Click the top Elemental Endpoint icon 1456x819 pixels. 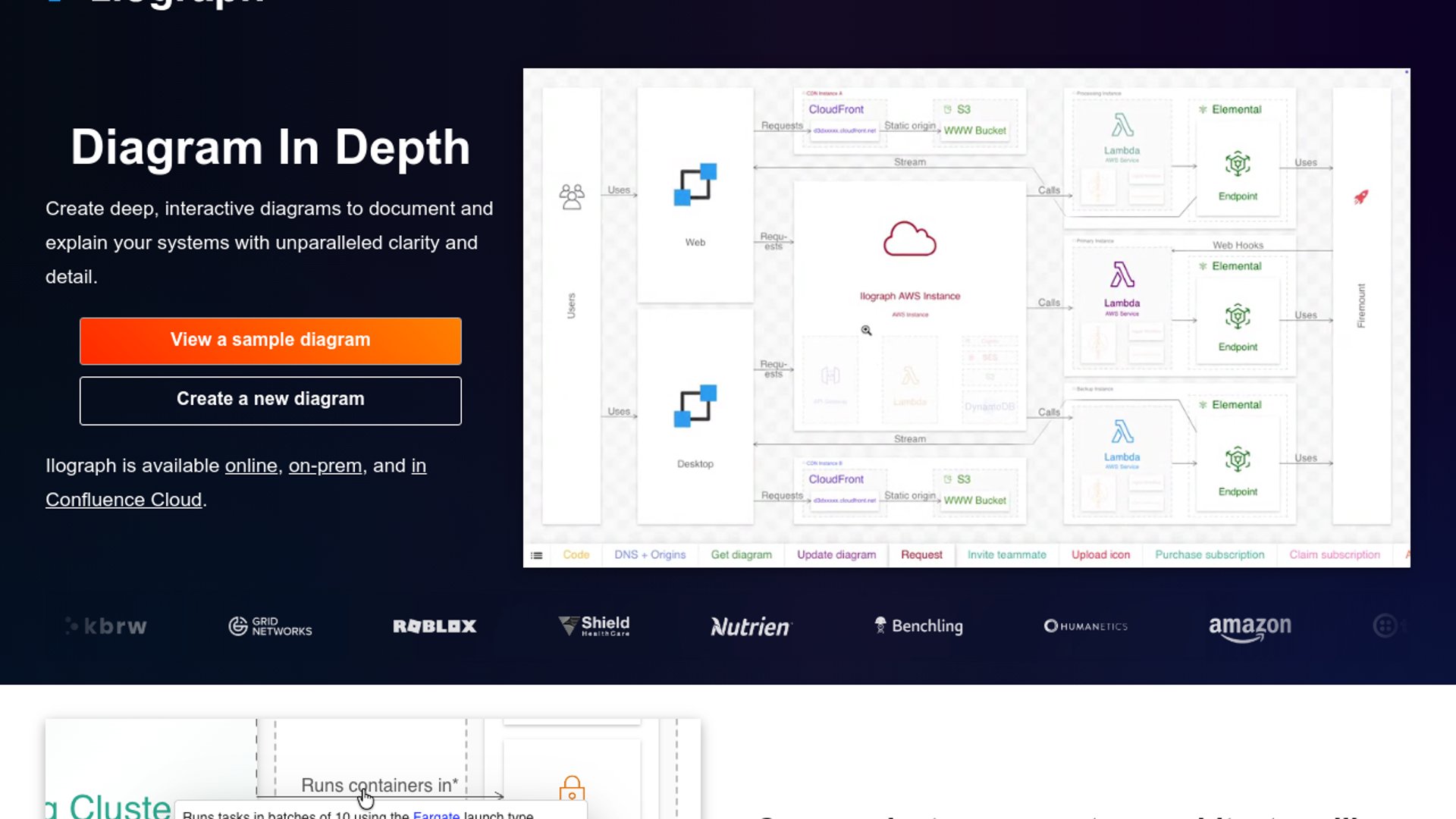tap(1237, 164)
